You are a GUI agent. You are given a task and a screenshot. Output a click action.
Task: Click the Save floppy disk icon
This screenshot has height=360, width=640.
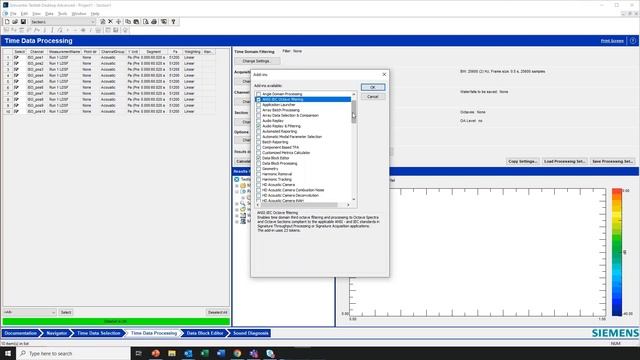23,22
